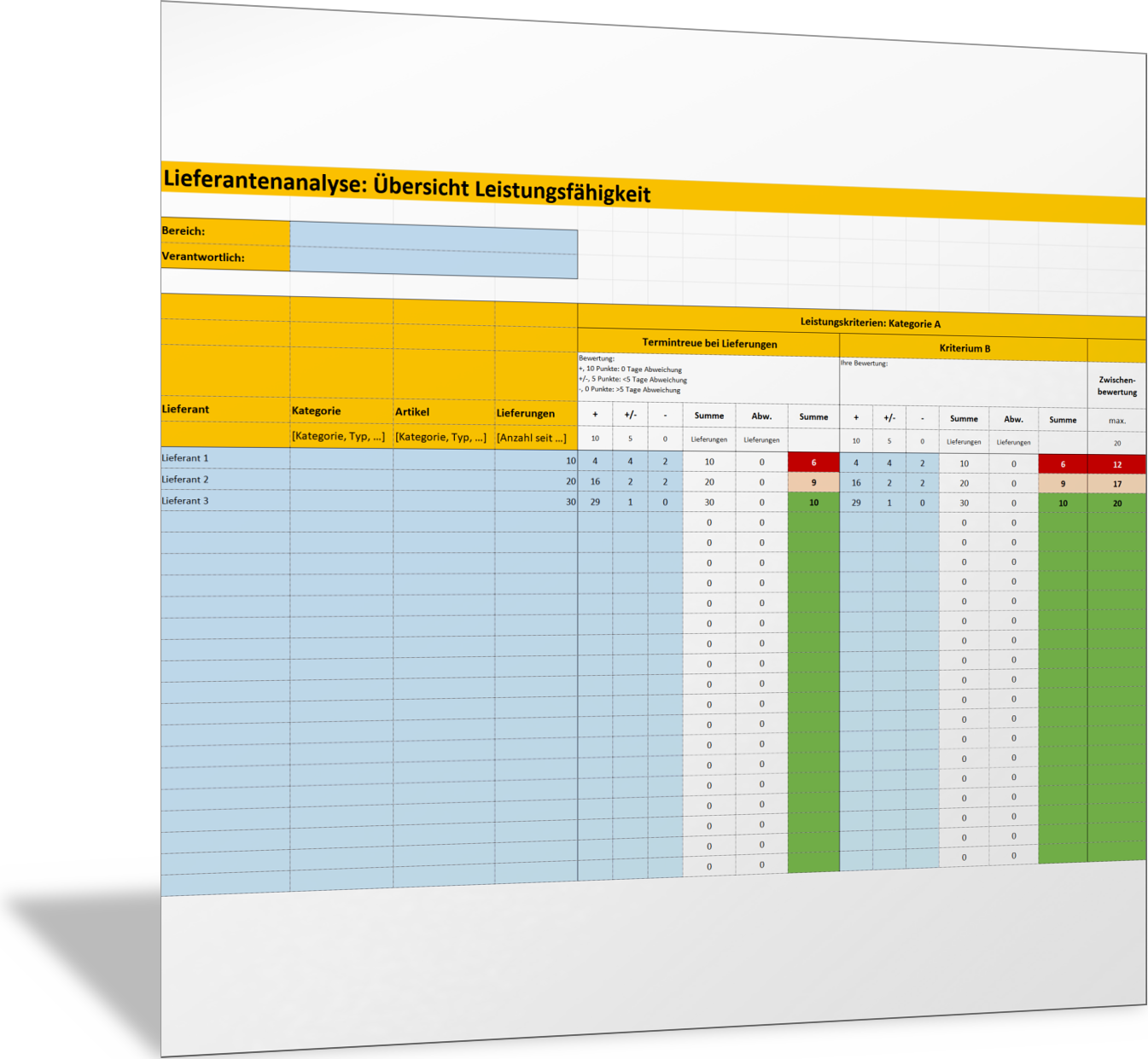Click the [Anzahl seit ...] placeholder cell
Viewport: 1148px width, 1059px height.
532,438
